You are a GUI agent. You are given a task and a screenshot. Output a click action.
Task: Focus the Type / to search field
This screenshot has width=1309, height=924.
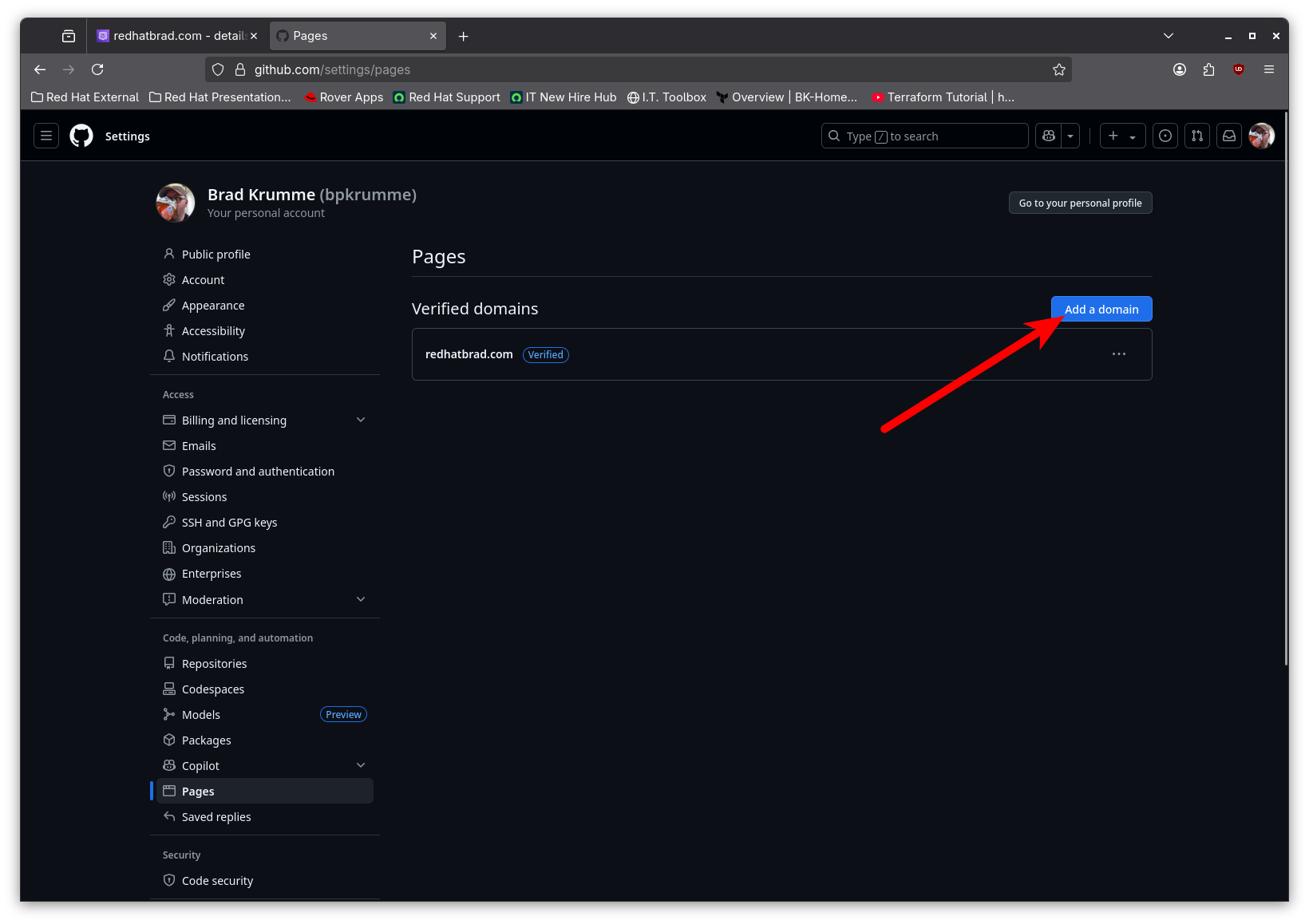point(924,136)
